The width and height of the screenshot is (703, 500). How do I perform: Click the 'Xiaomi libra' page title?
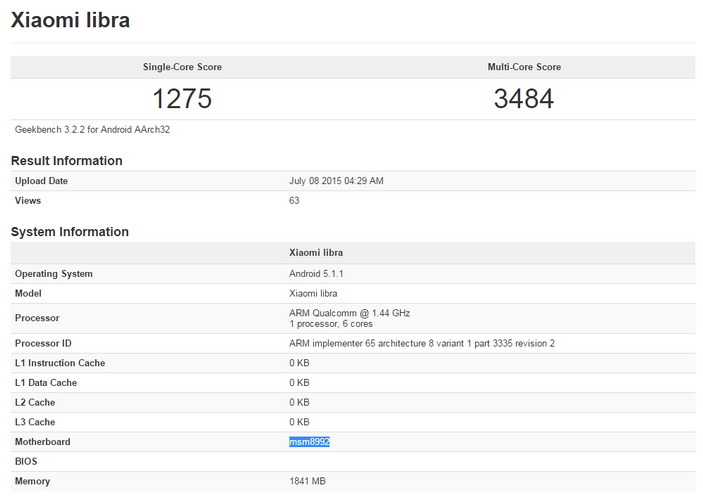70,20
